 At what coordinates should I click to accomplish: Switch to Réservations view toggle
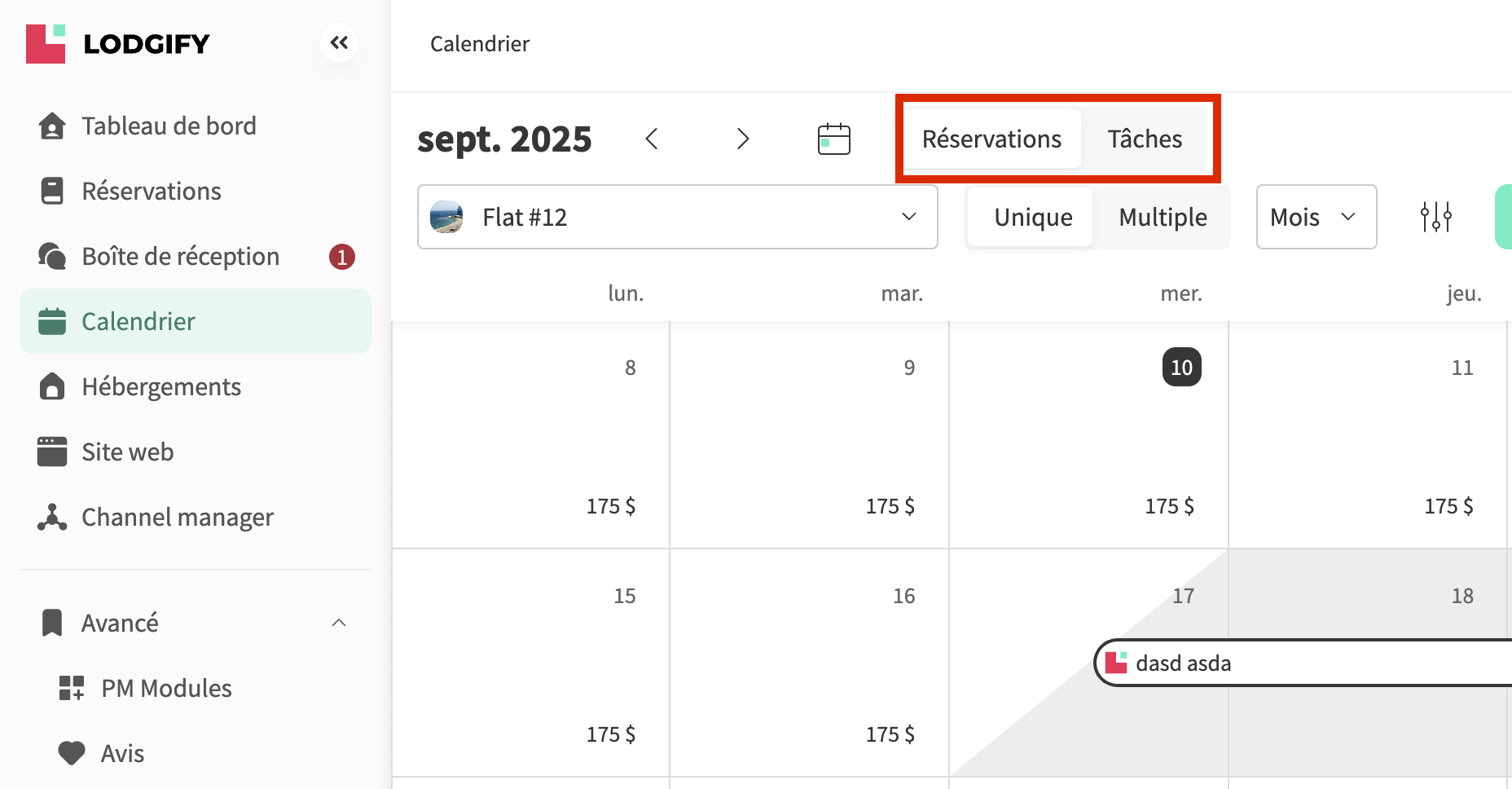tap(991, 139)
